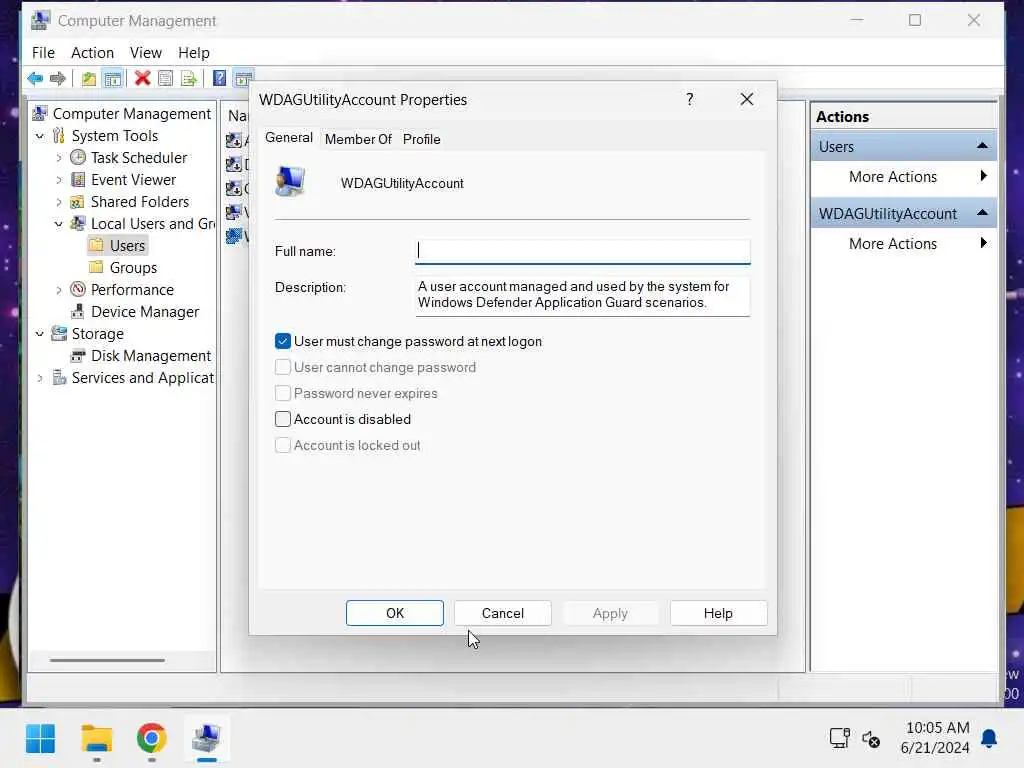Click the Shared Folders icon in tree
This screenshot has height=768, width=1024.
click(x=78, y=202)
